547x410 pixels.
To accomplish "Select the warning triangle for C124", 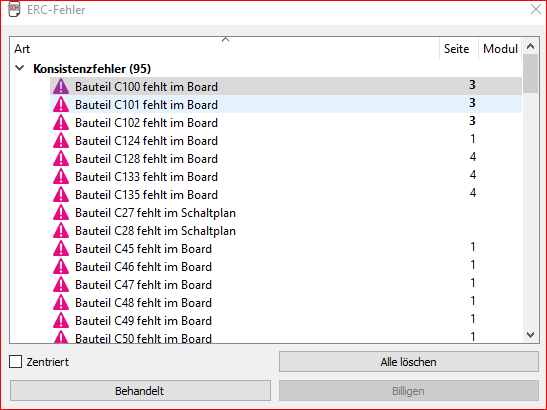I will [x=61, y=140].
